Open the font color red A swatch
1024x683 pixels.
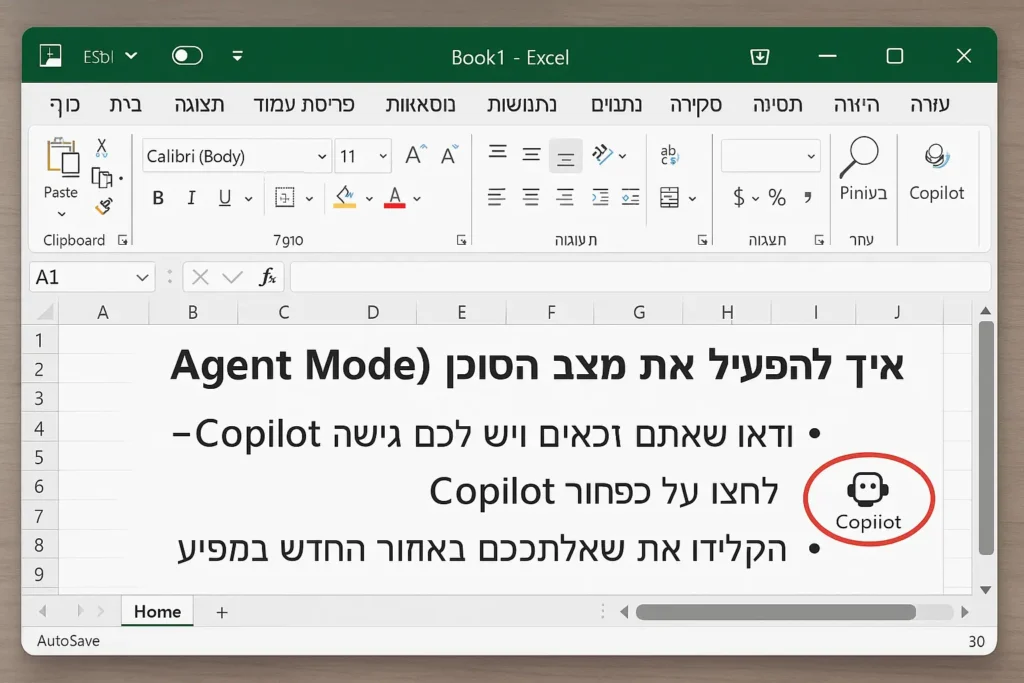pos(395,197)
